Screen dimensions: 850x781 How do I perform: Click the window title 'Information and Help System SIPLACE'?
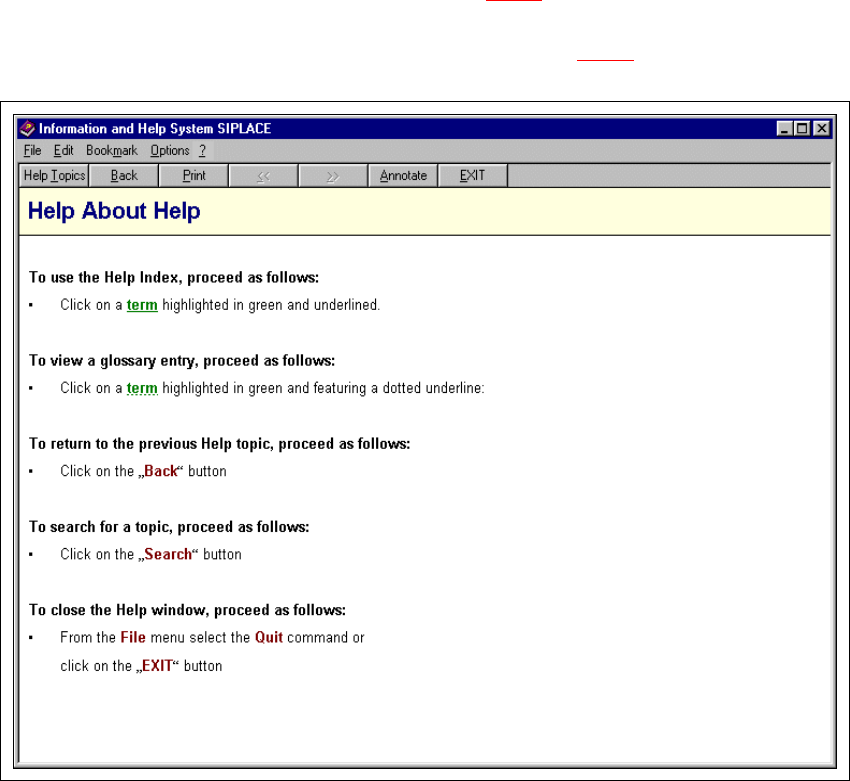point(155,128)
